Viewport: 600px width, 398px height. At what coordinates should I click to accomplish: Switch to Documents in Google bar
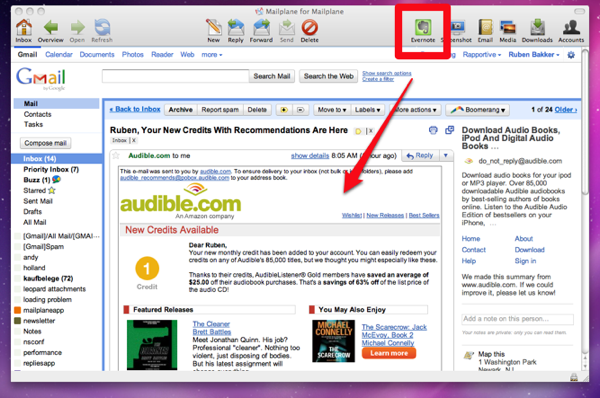tap(97, 55)
